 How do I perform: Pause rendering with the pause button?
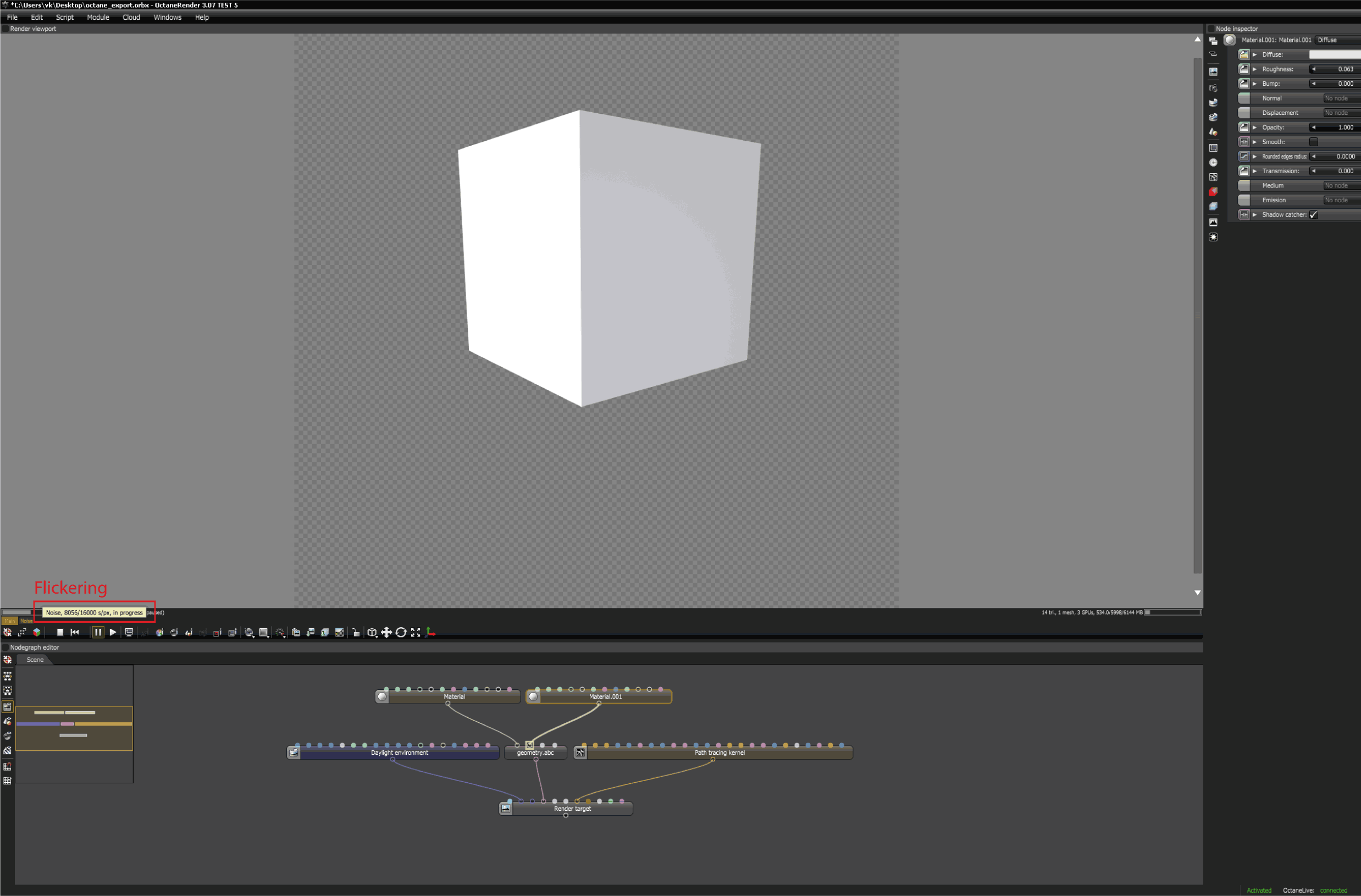click(98, 632)
